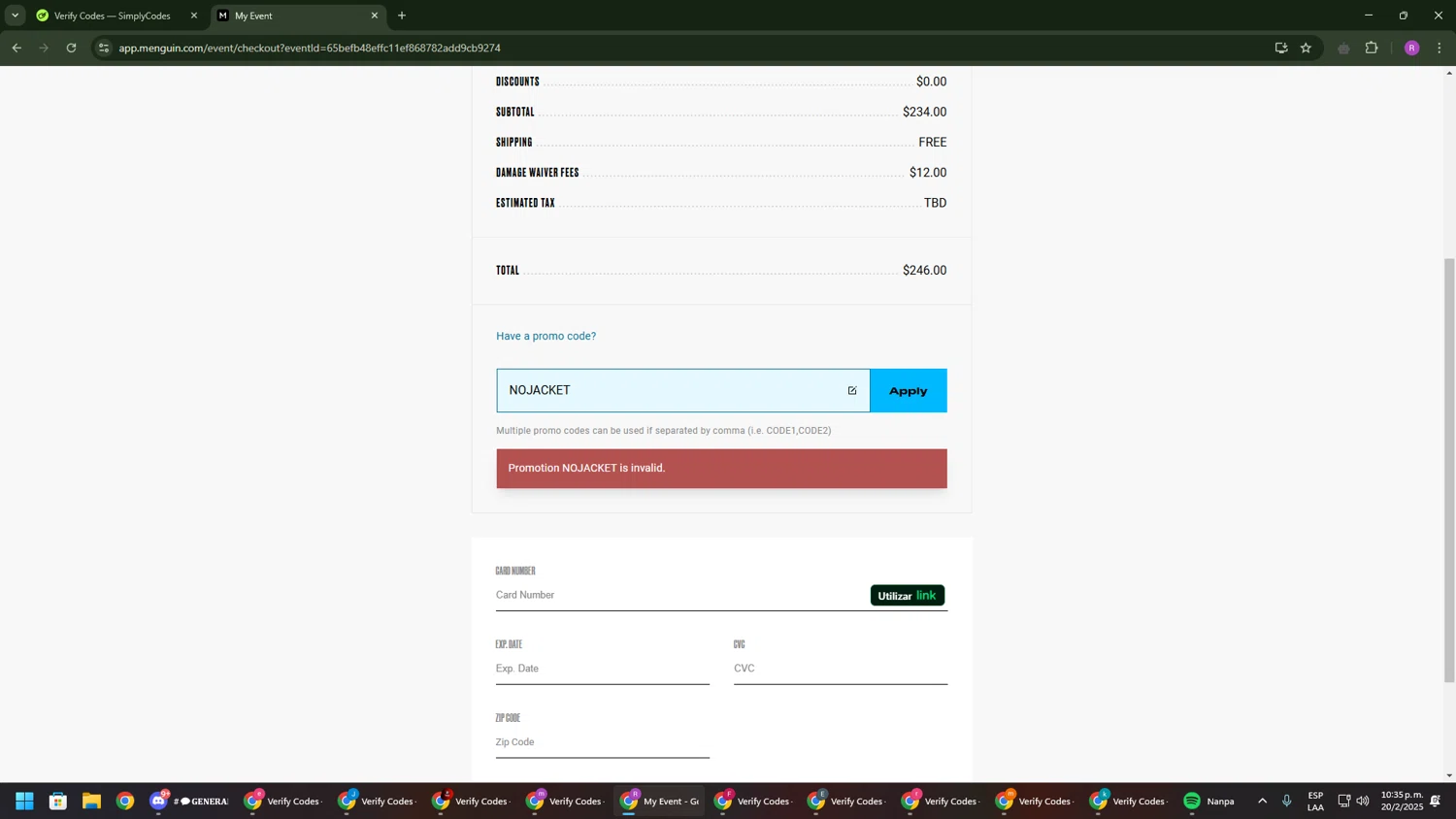Image resolution: width=1456 pixels, height=819 pixels.
Task: Click the 'Promotion NOJACKET is invalid' error banner
Action: (721, 469)
